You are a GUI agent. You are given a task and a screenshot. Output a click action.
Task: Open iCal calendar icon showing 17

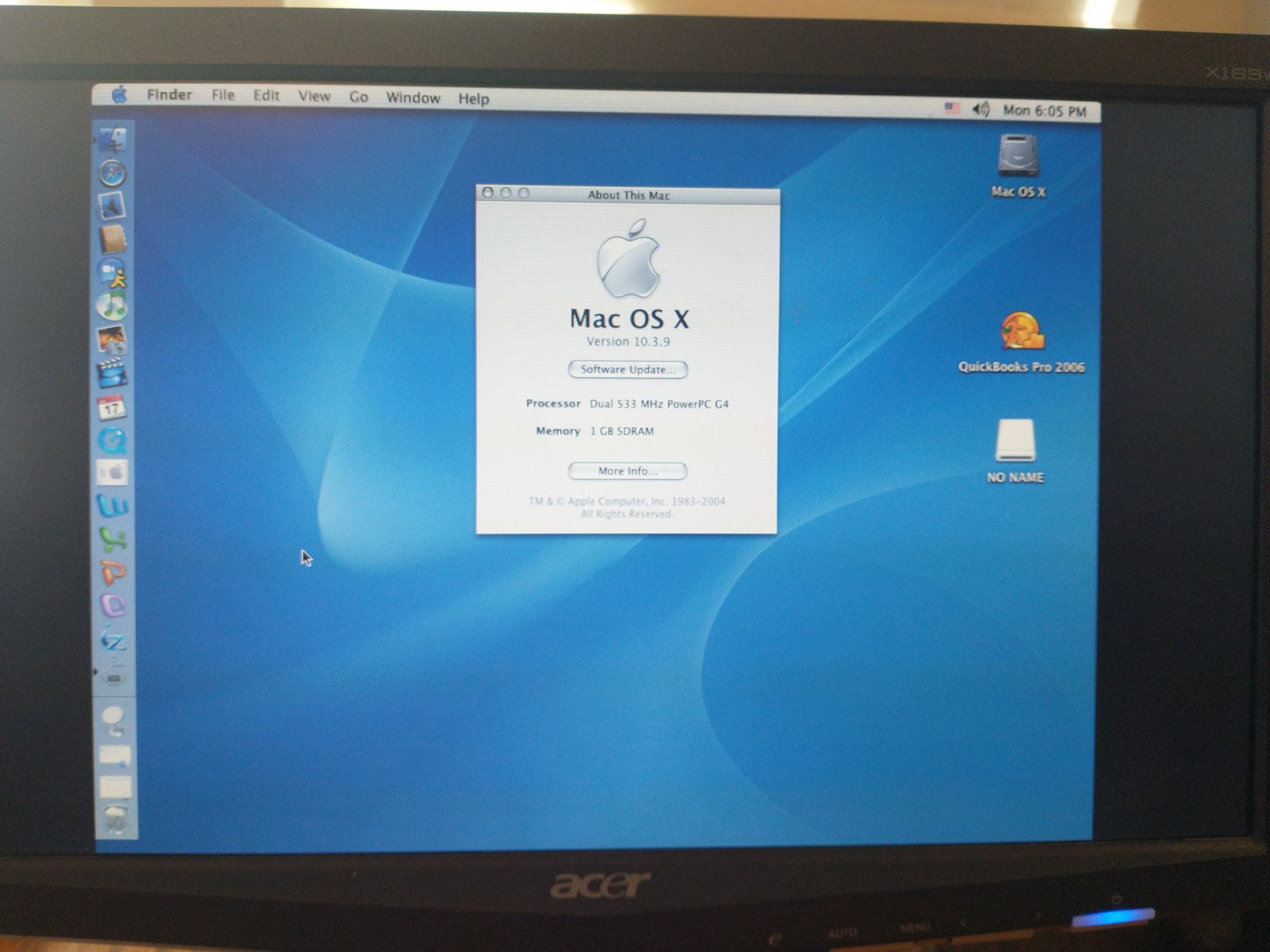[x=112, y=407]
